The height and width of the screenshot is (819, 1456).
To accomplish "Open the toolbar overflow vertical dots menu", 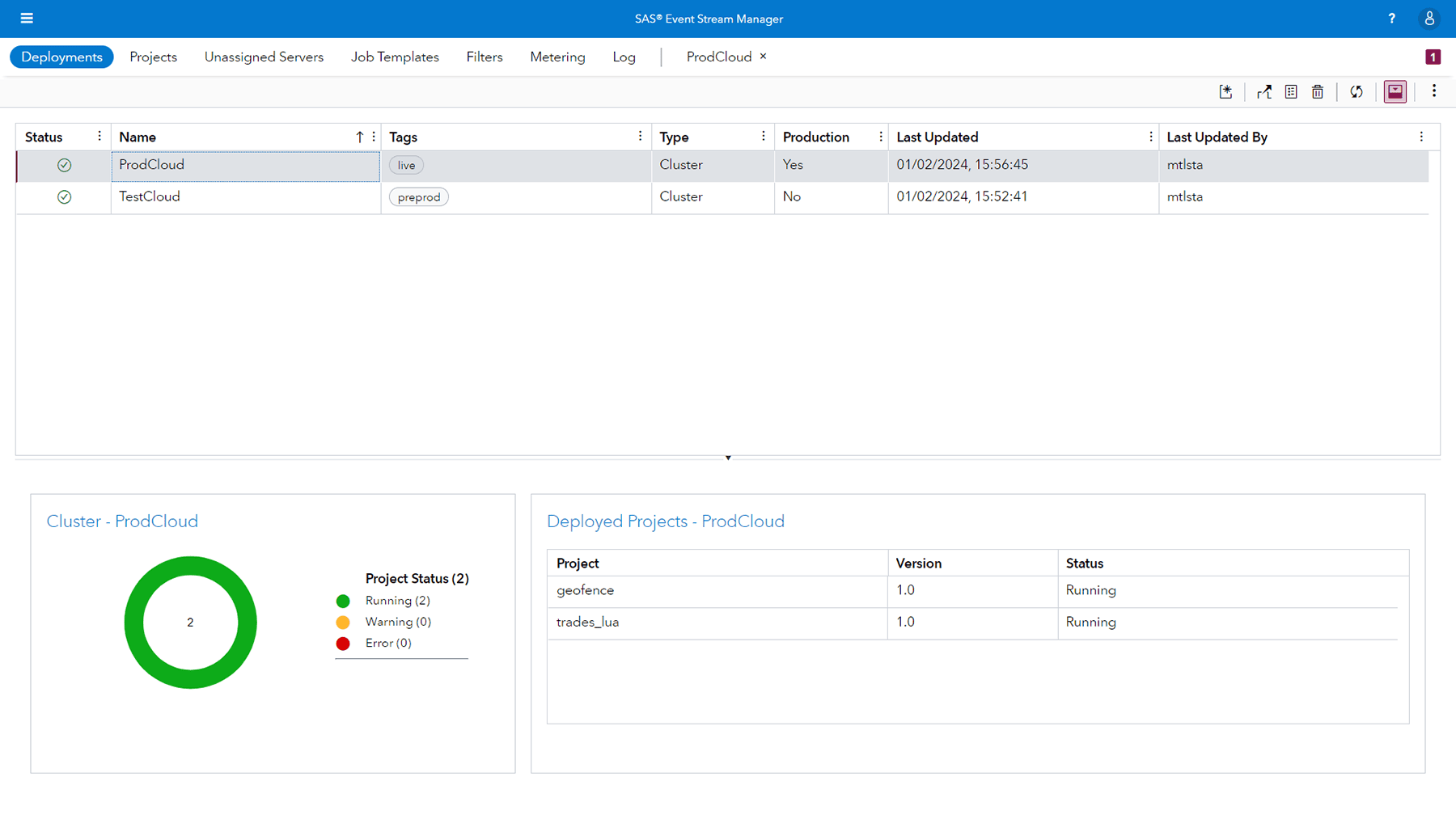I will [x=1434, y=91].
